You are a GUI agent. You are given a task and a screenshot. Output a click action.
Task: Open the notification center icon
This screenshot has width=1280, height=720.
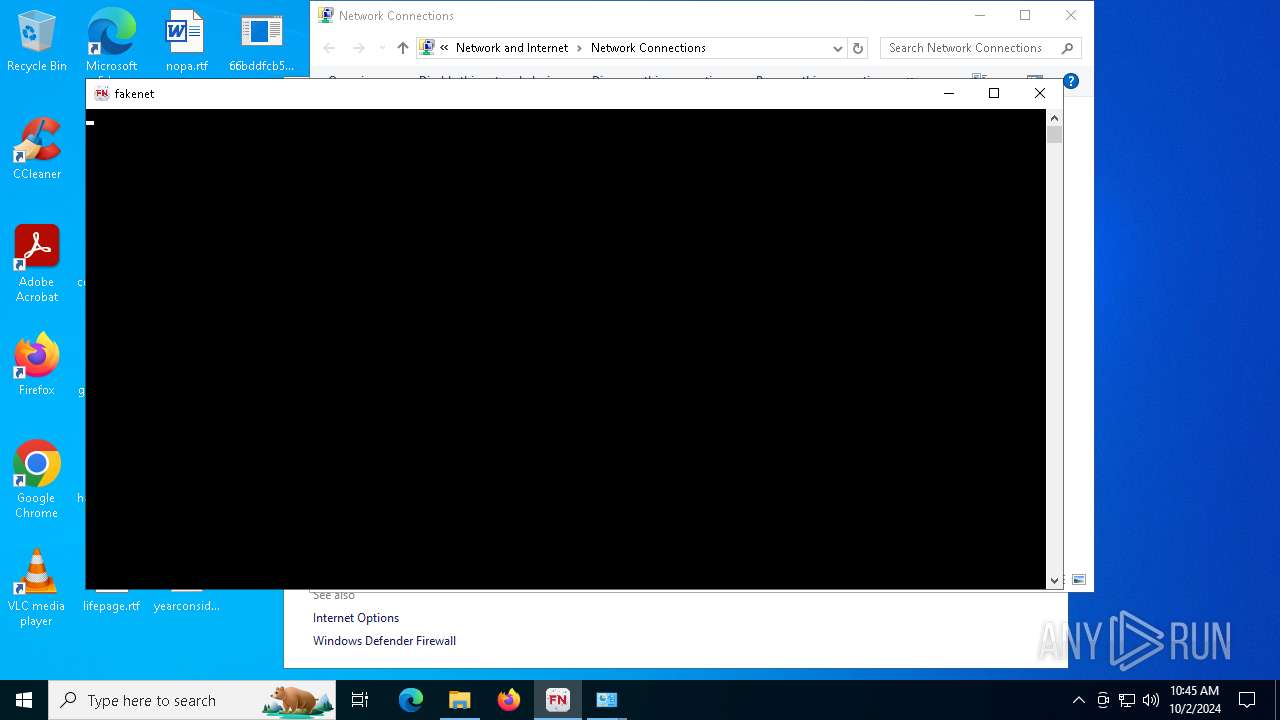tap(1247, 700)
